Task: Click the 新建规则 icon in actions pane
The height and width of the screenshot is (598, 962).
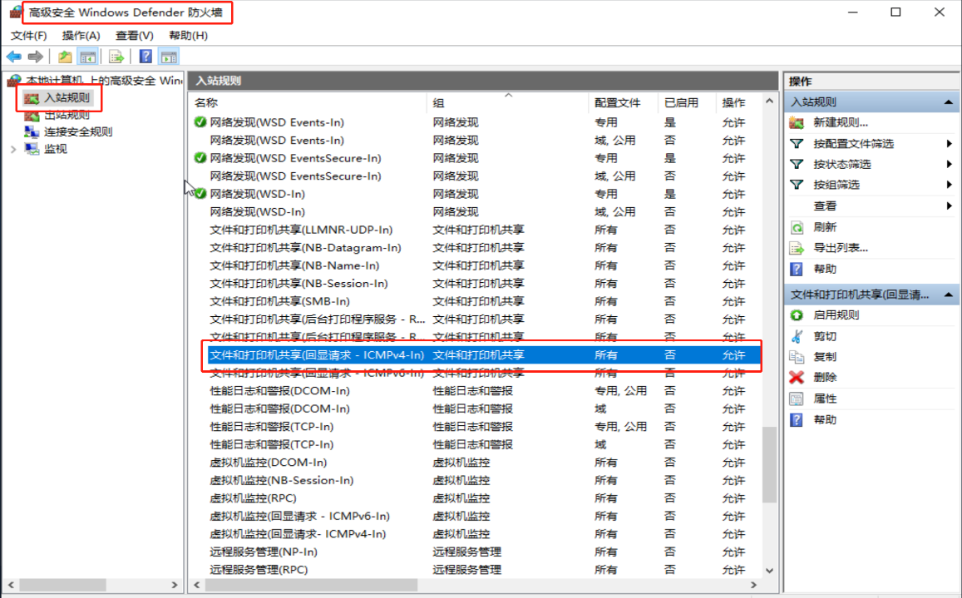Action: 796,123
